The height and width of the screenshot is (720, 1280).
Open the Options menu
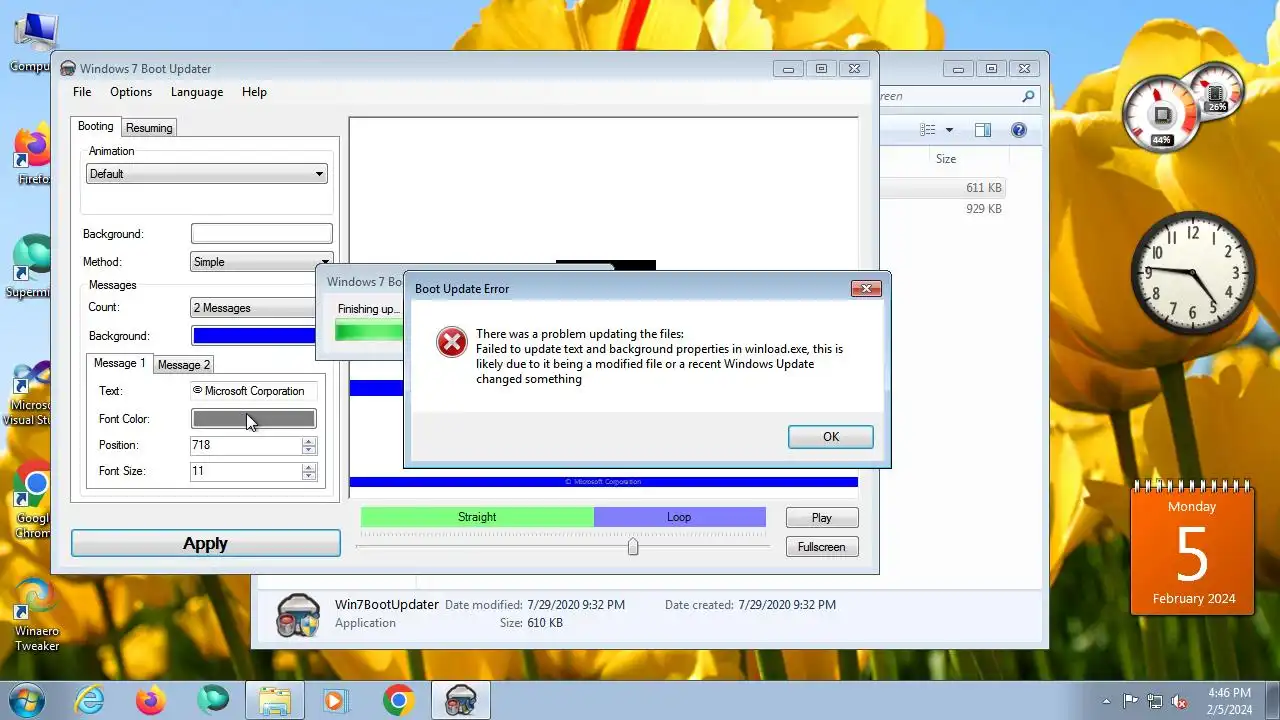pos(131,92)
